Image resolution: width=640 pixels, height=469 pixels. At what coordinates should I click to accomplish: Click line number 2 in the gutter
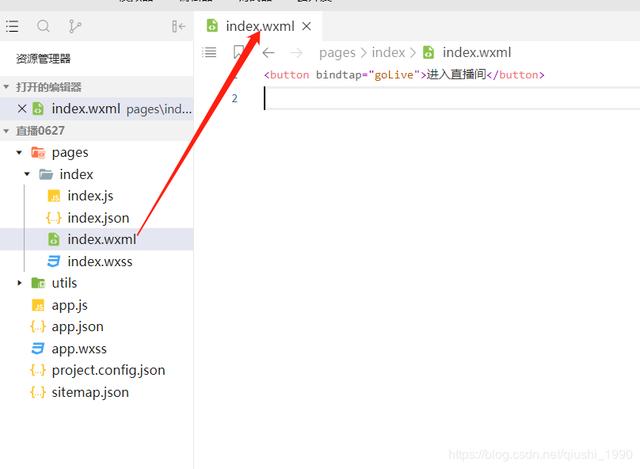234,98
